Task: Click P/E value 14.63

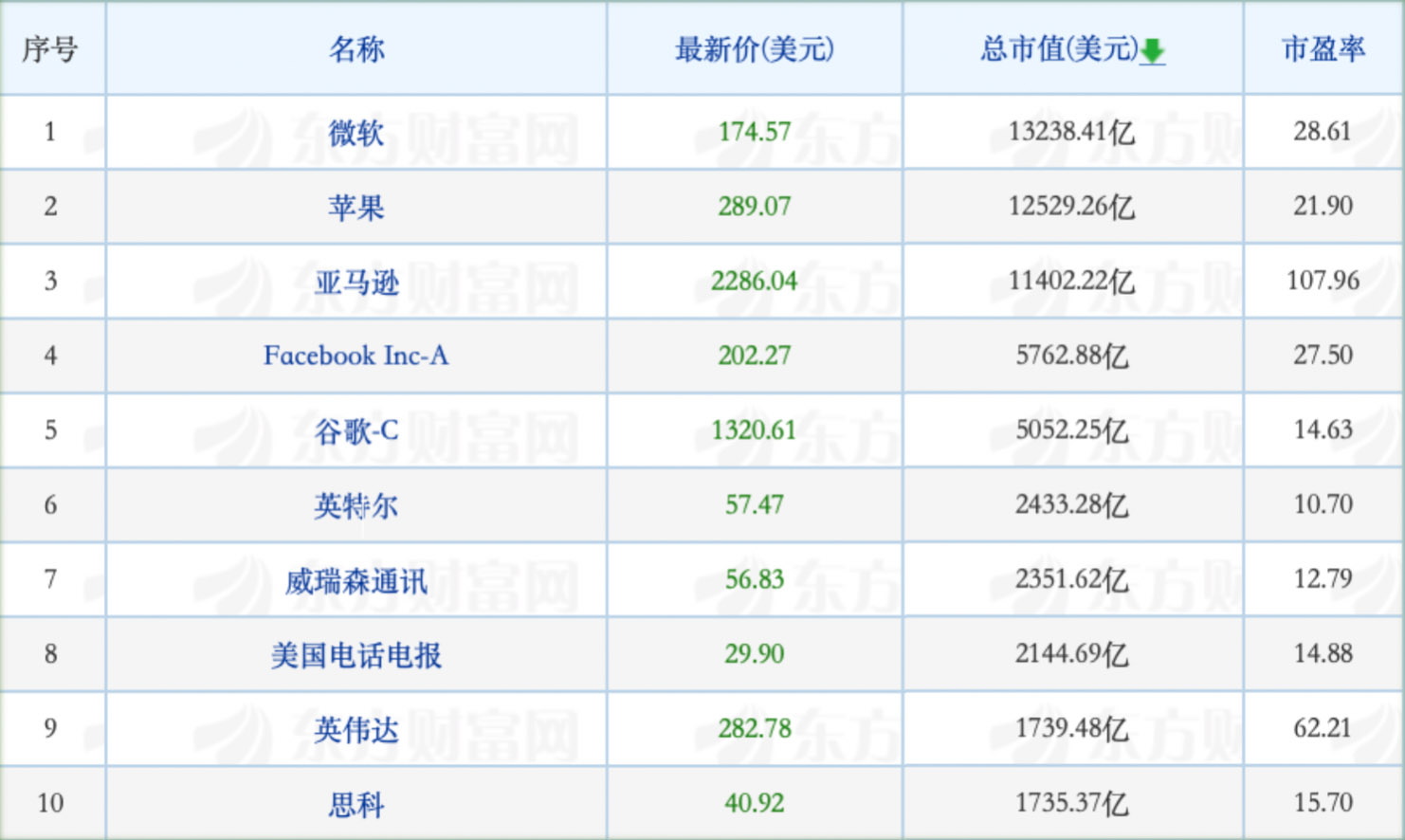Action: 1323,429
